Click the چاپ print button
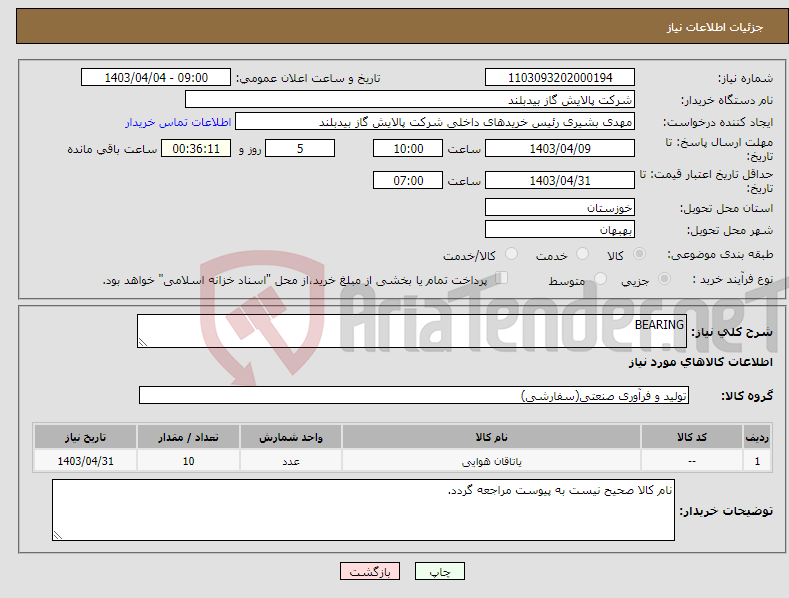 pyautogui.click(x=440, y=571)
